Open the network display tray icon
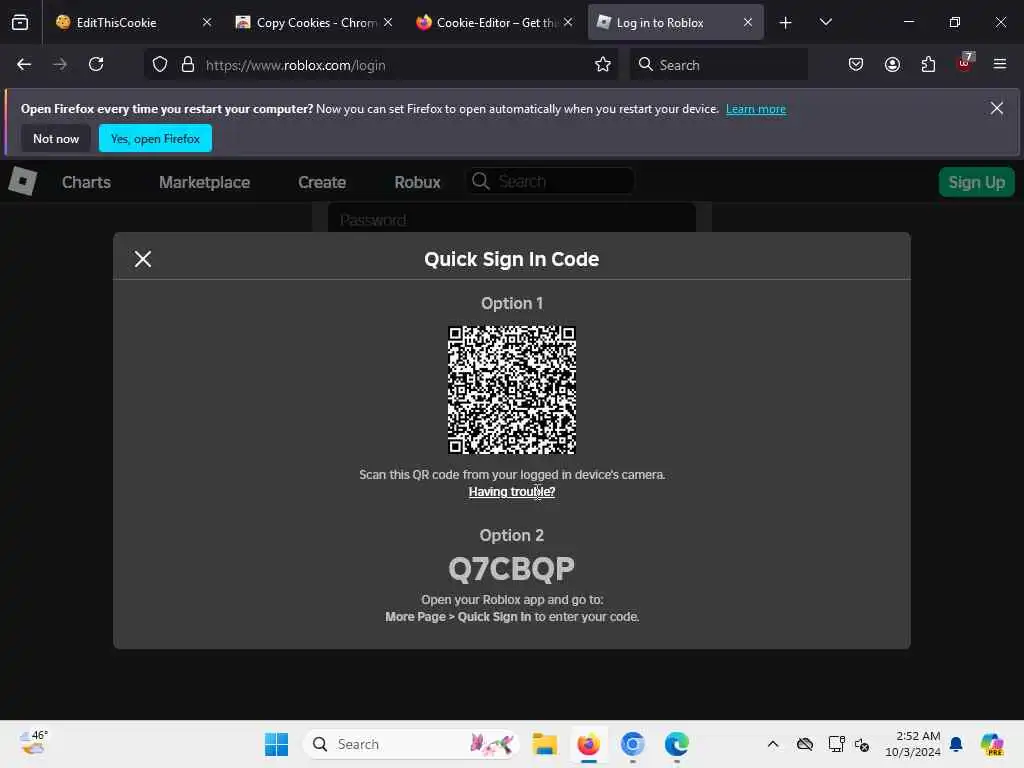This screenshot has height=768, width=1024. 836,744
